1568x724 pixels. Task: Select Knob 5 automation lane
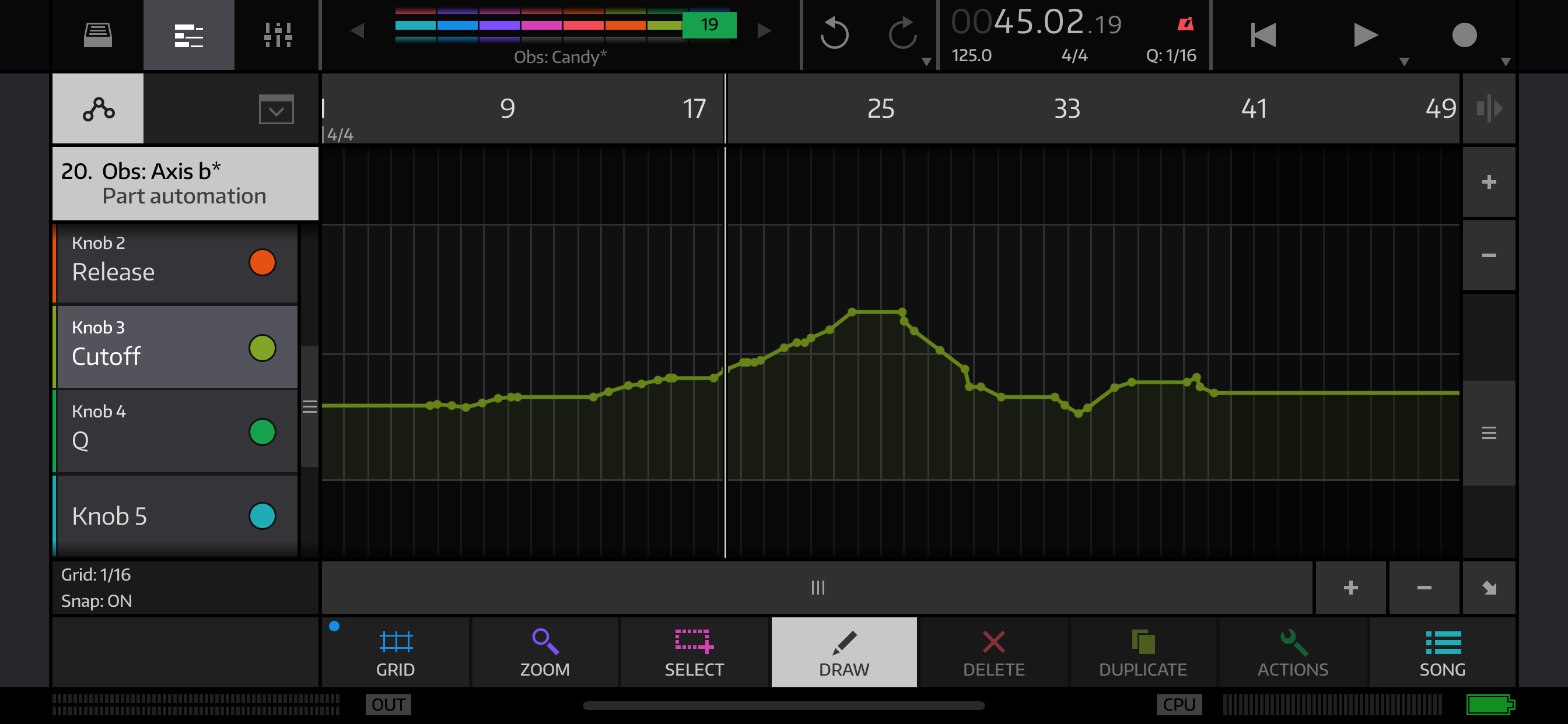point(177,516)
